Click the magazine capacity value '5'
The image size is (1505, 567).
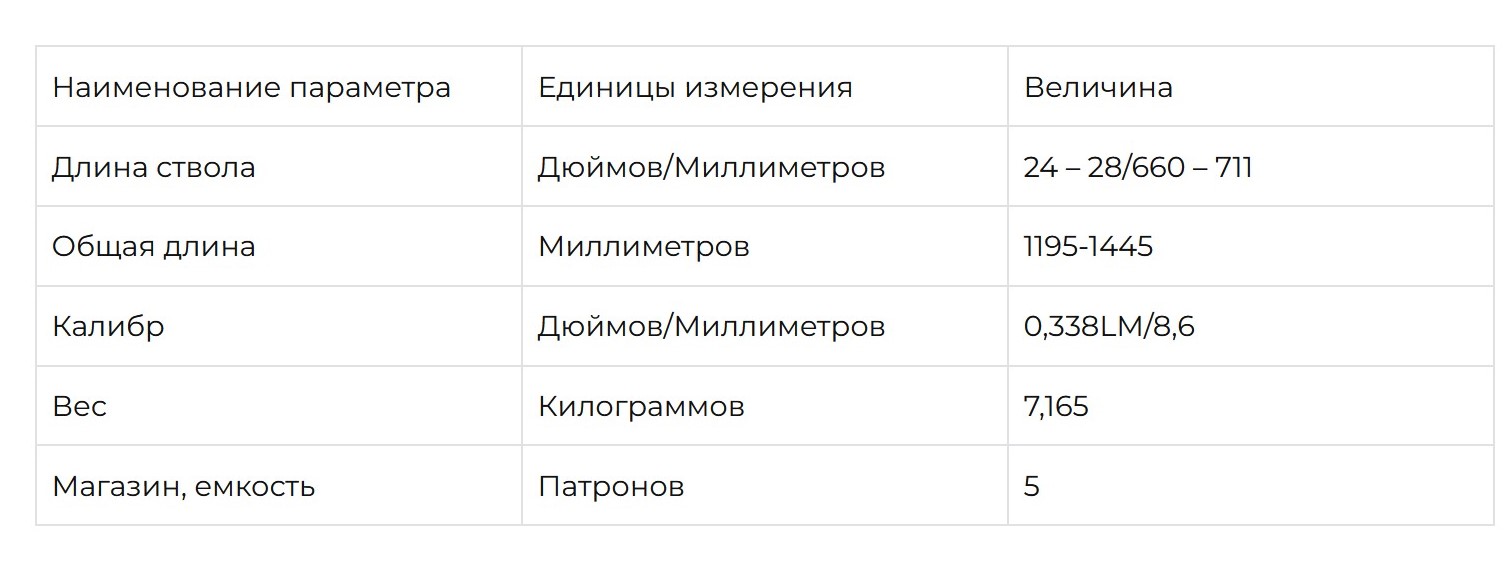click(1032, 487)
